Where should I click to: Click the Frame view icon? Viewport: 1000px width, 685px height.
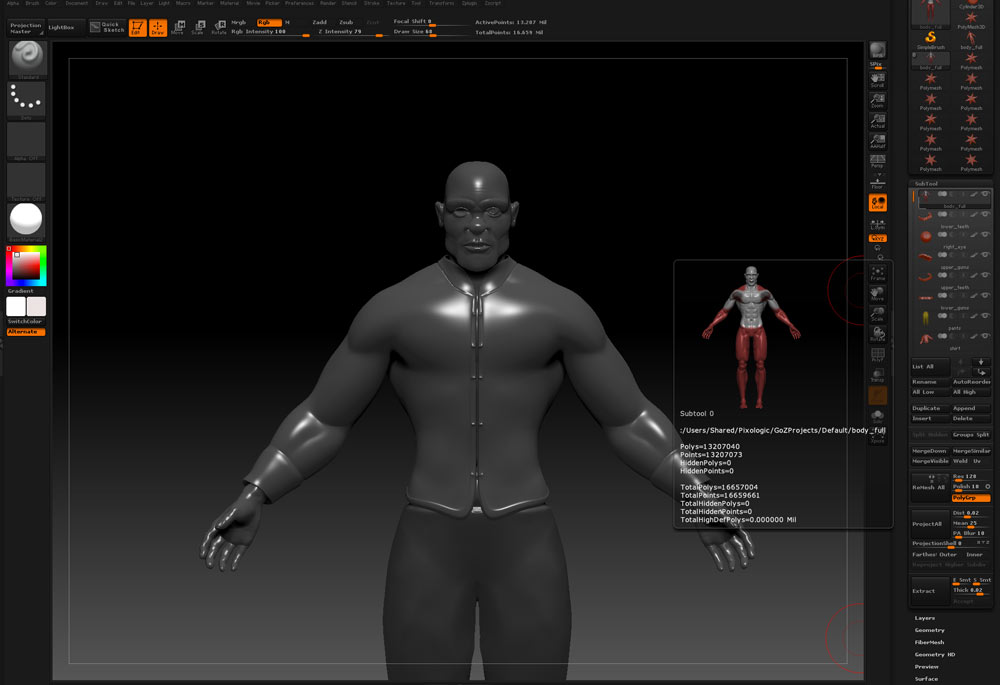click(878, 274)
